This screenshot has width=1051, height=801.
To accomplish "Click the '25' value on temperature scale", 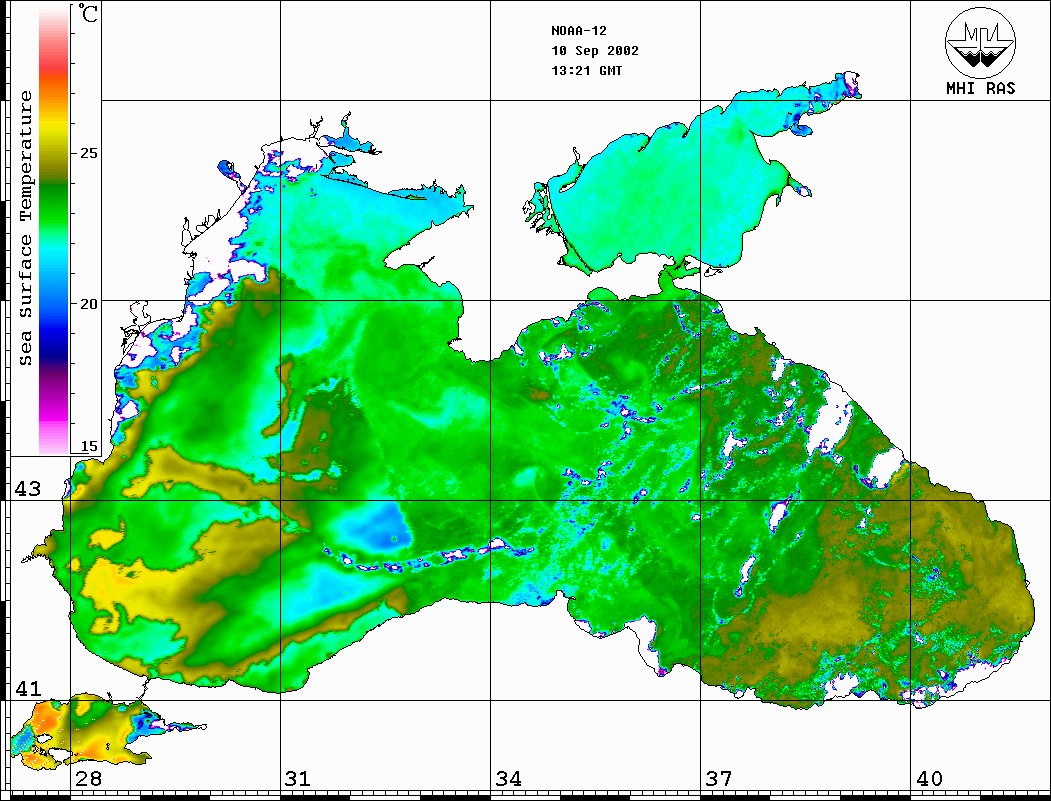I will 88,153.
